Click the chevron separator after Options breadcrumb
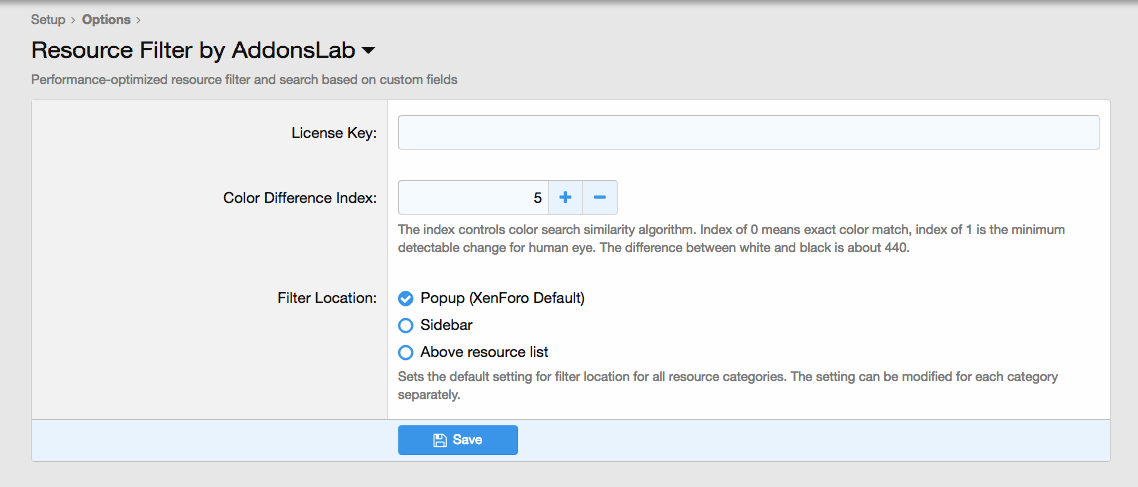1138x487 pixels. click(138, 20)
